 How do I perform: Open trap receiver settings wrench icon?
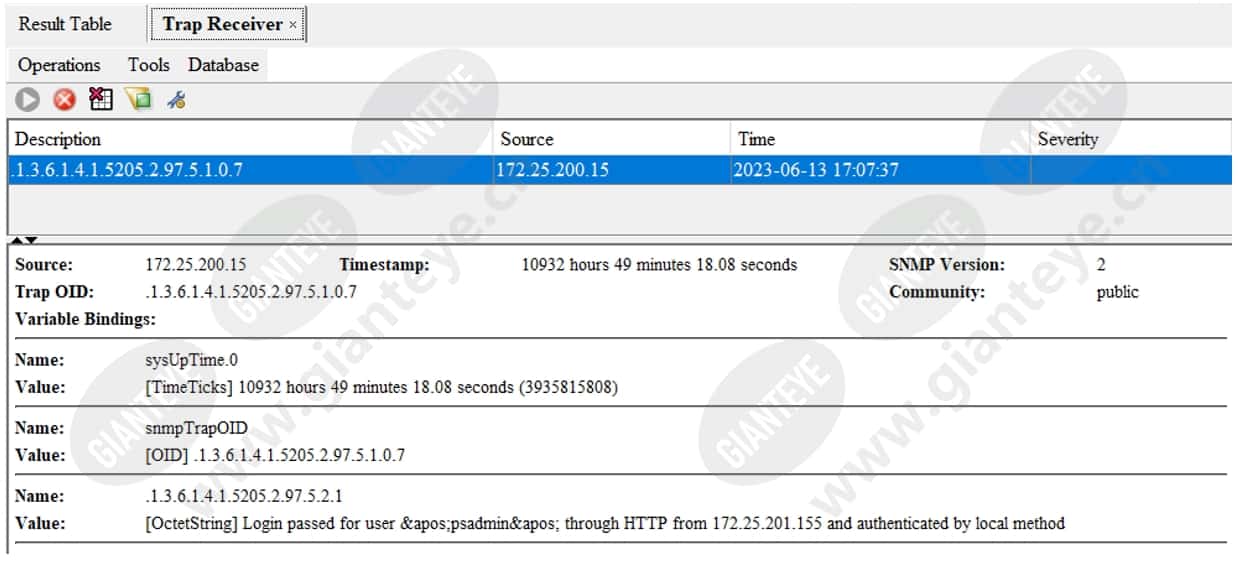pyautogui.click(x=176, y=99)
